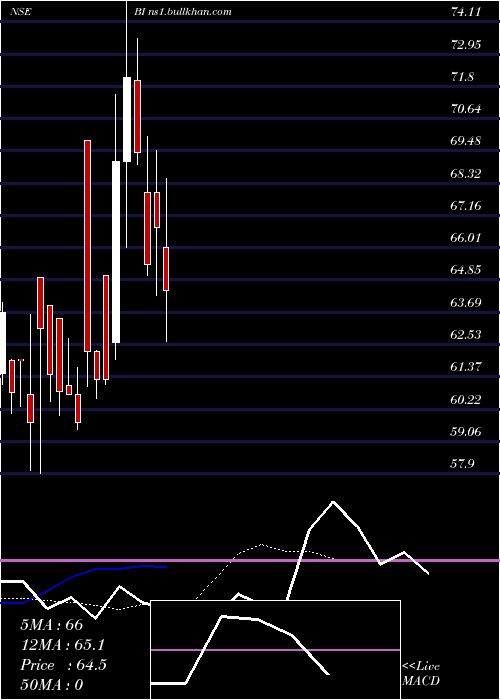This screenshot has height=700, width=500.
Task: Click the <<Live MACD label
Action: (421, 674)
